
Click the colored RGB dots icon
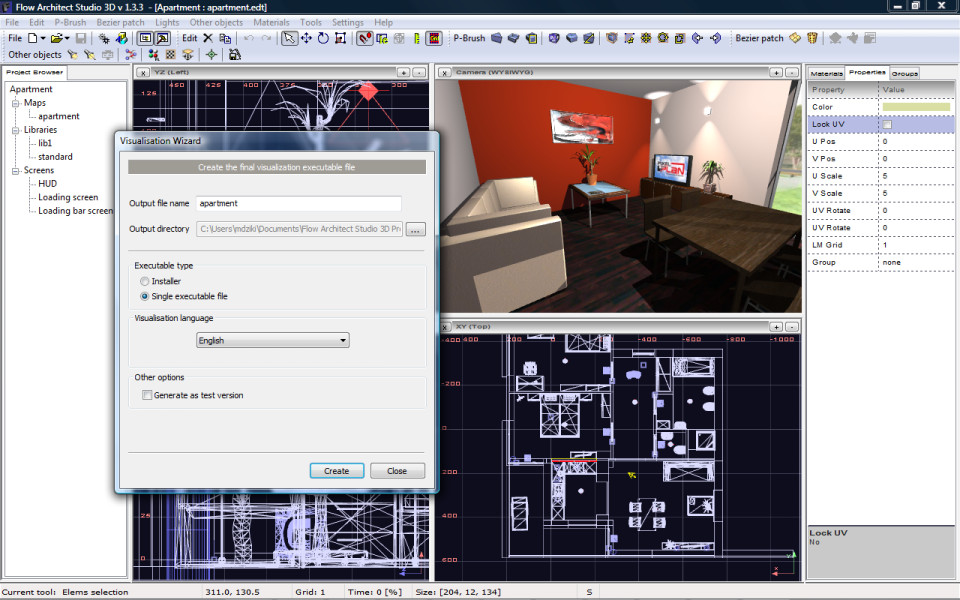pos(154,54)
